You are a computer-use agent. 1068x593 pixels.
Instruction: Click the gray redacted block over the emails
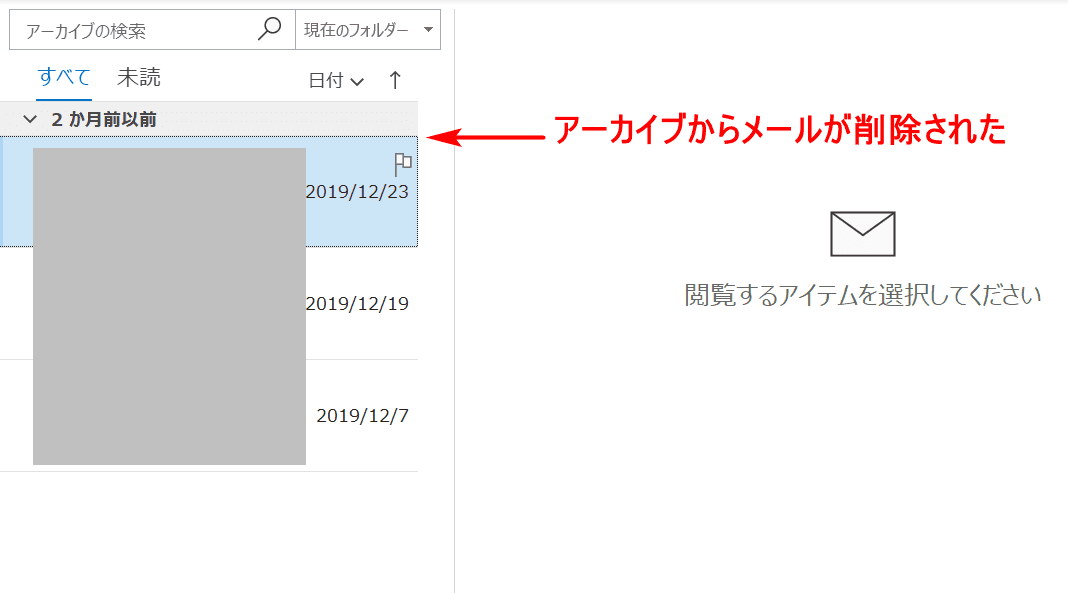click(169, 306)
